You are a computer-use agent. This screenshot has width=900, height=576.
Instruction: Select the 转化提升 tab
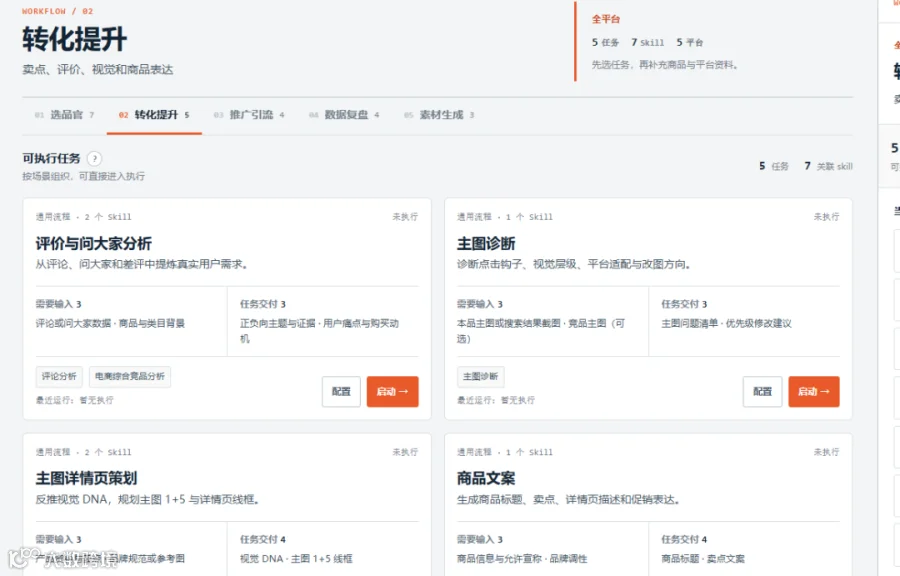[x=154, y=115]
